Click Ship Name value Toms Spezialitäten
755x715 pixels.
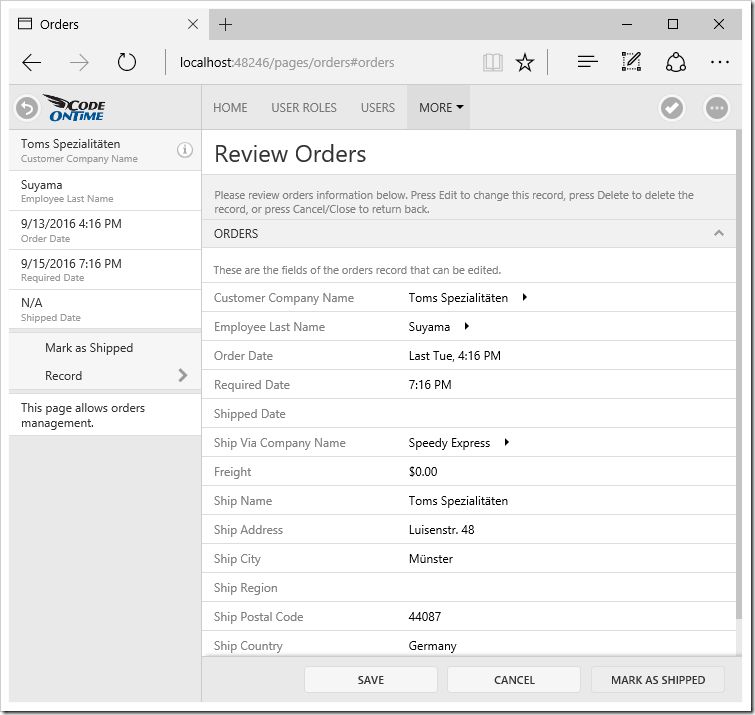(458, 501)
